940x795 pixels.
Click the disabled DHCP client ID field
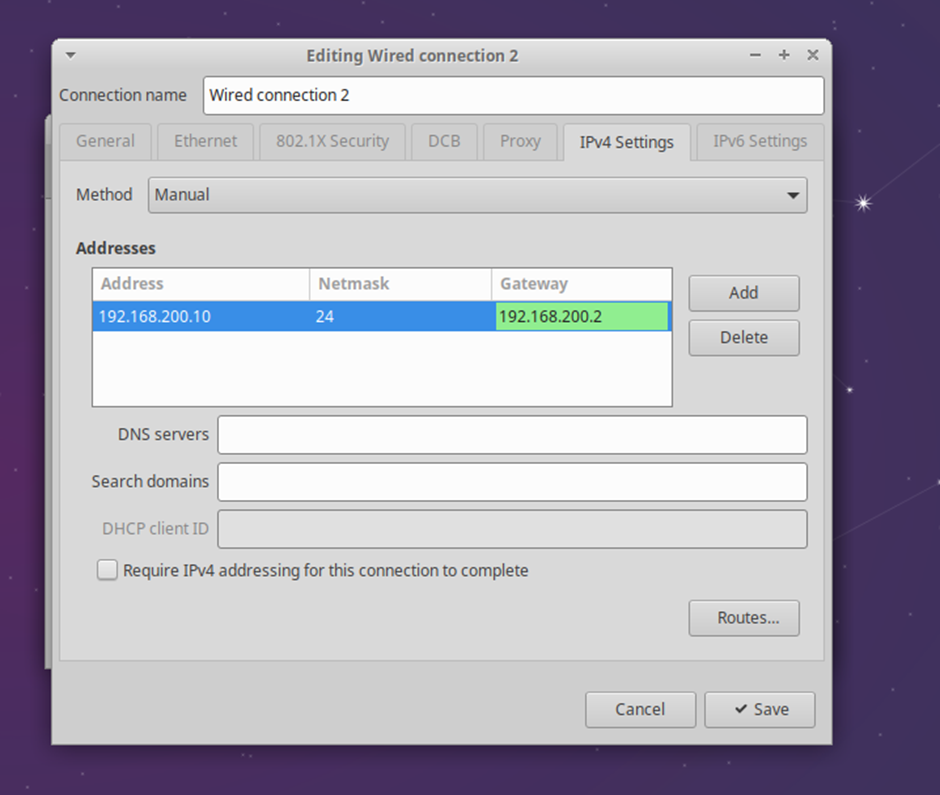pyautogui.click(x=512, y=529)
